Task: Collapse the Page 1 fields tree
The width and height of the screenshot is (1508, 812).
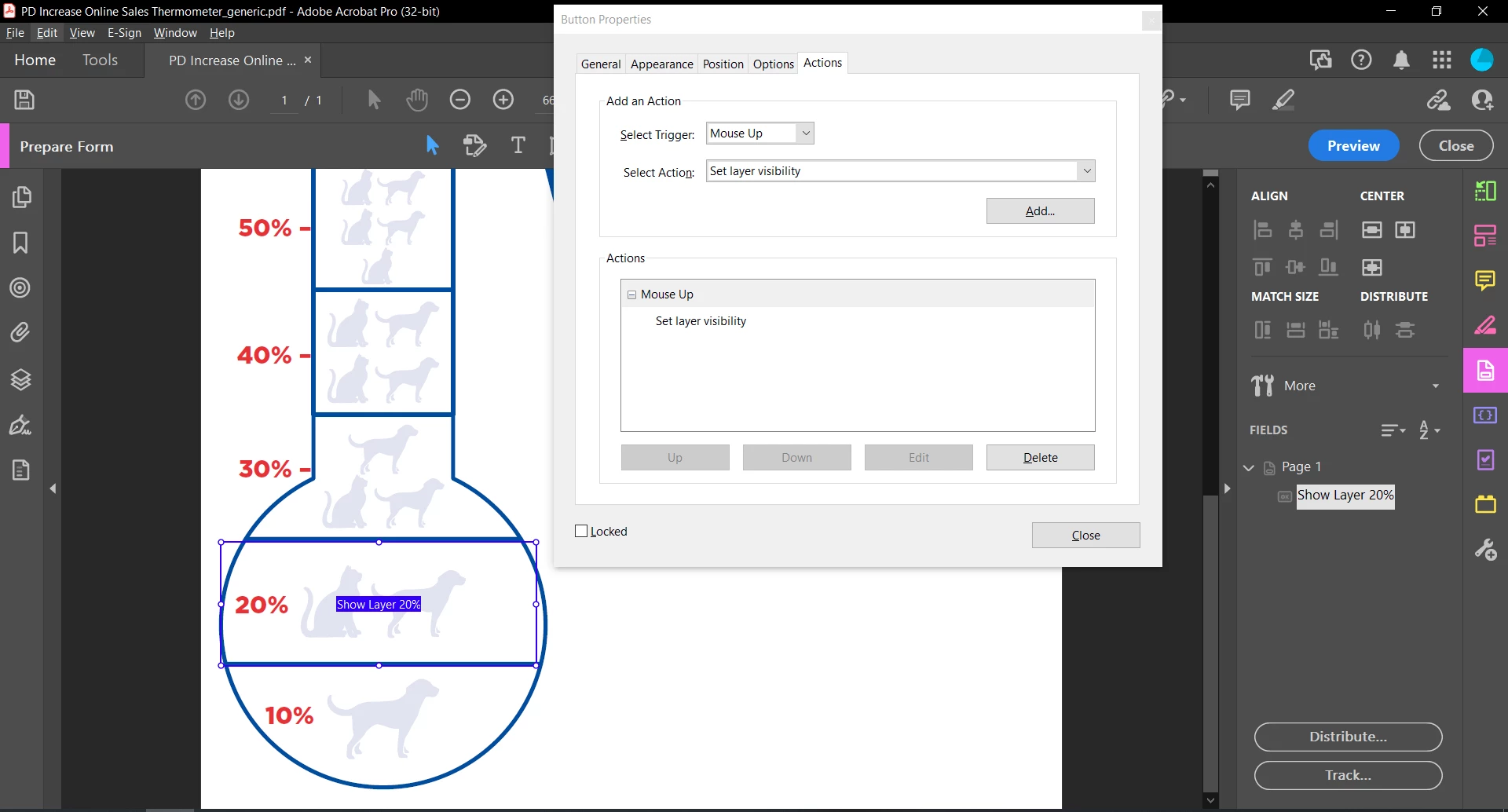Action: pyautogui.click(x=1249, y=467)
